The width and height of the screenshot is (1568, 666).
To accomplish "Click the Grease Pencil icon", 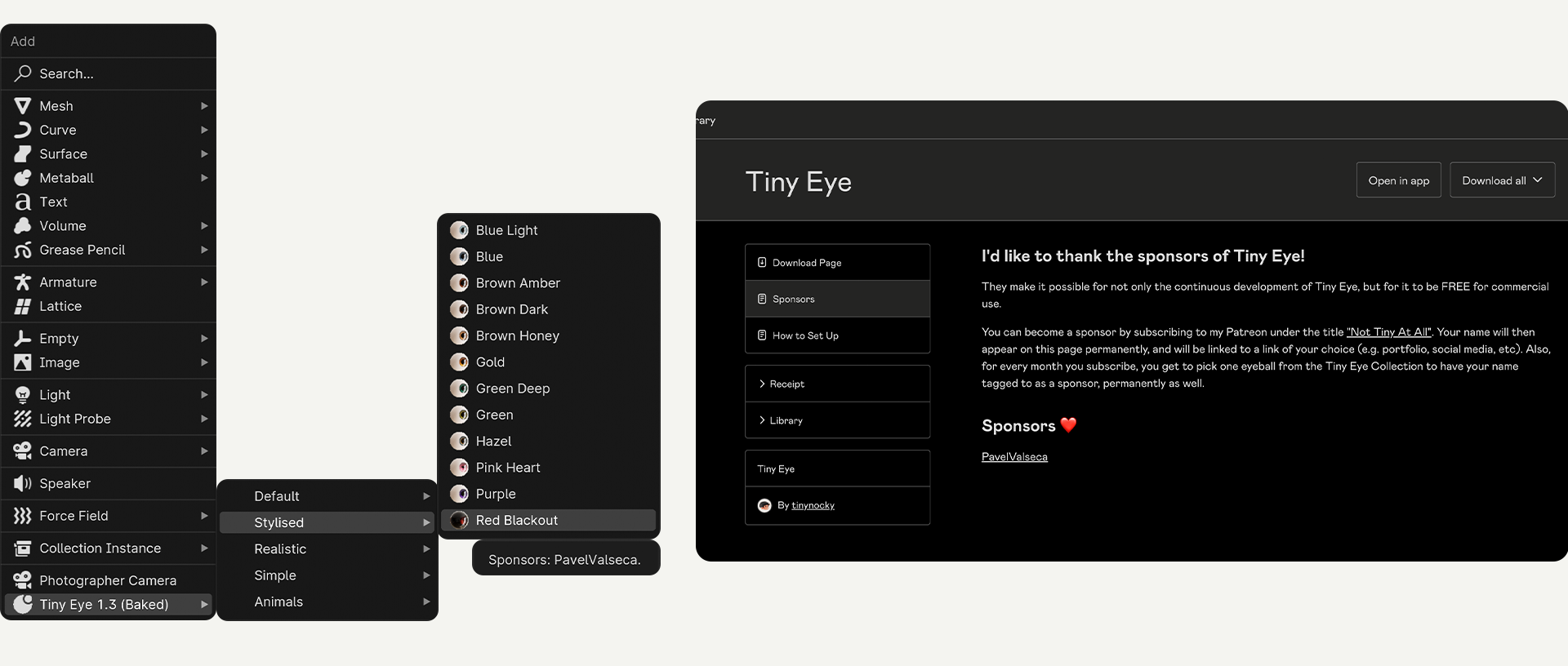I will tap(23, 250).
